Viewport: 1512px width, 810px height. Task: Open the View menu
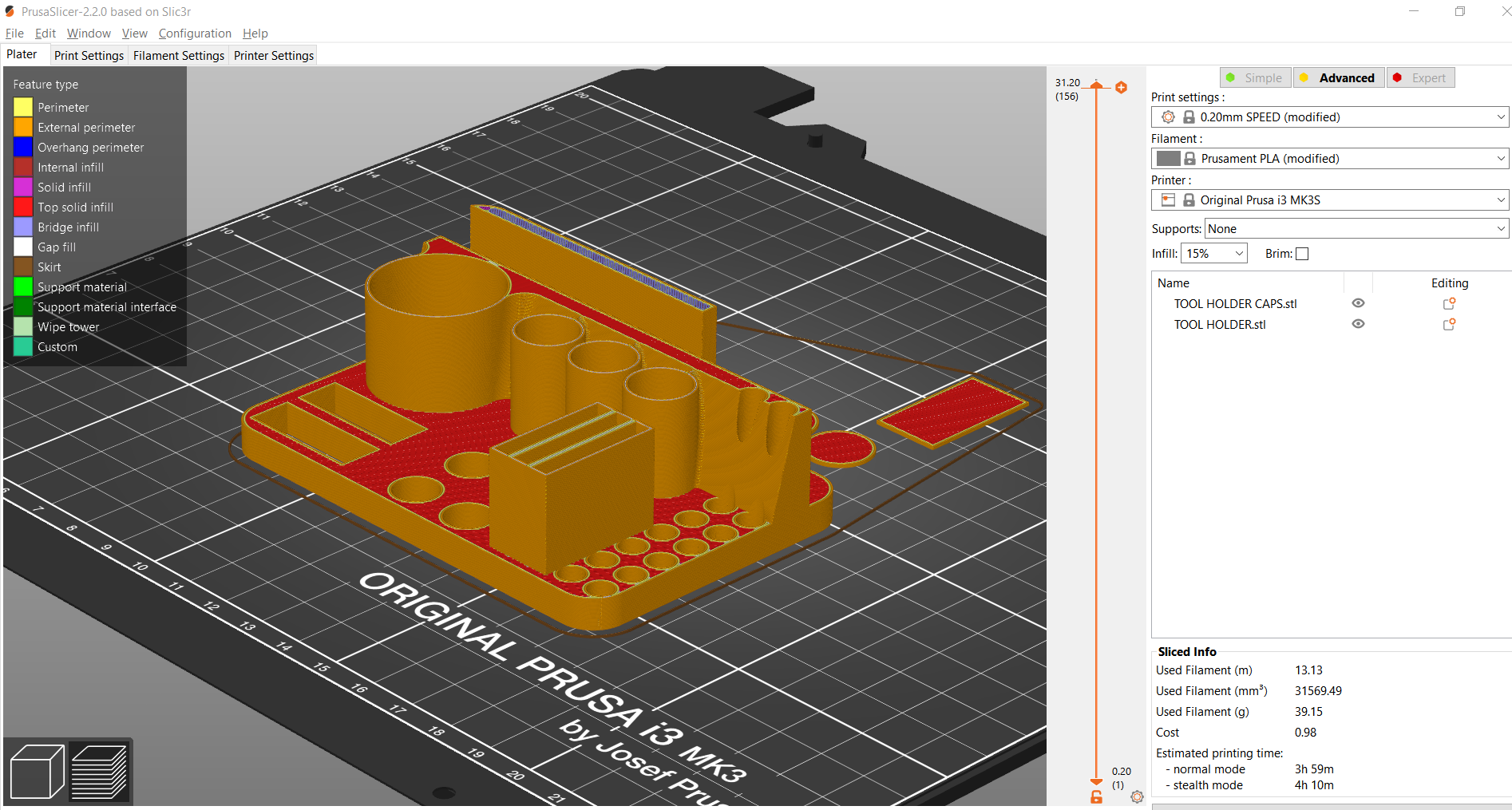pyautogui.click(x=134, y=34)
